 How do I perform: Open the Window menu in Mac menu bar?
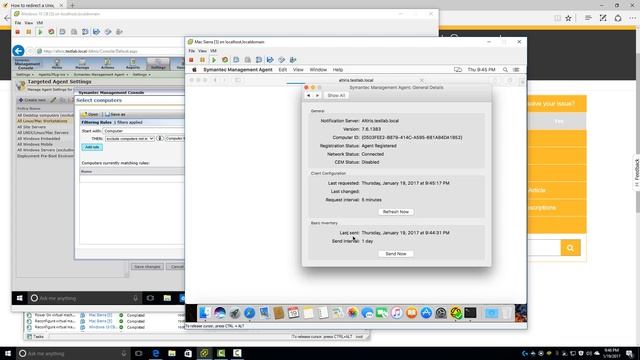click(318, 70)
